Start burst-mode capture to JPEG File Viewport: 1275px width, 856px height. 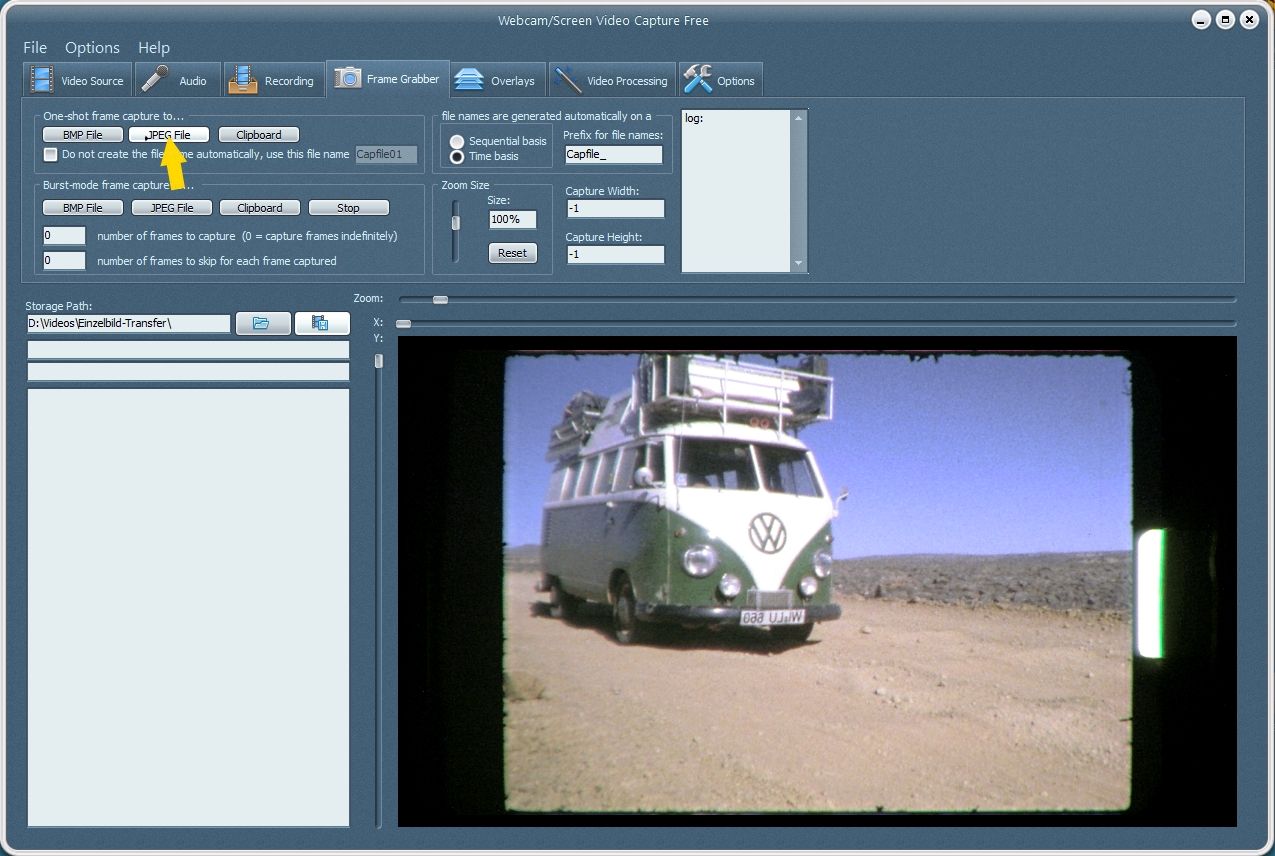coord(172,208)
